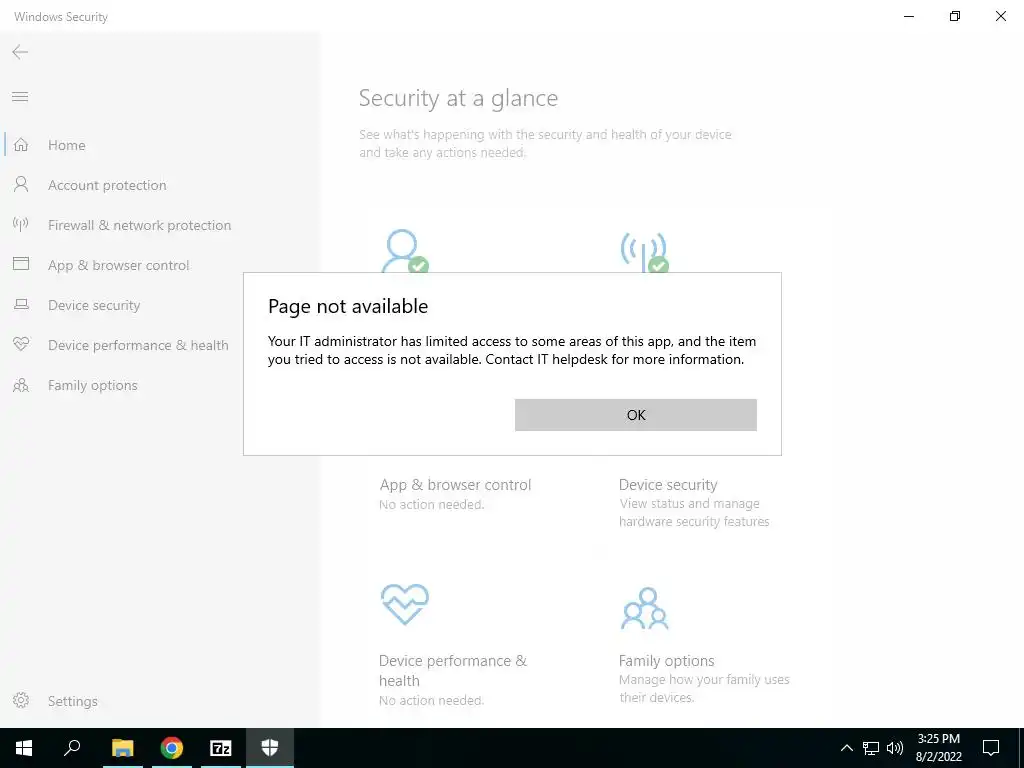Open Device performance & health sidebar label
Viewport: 1024px width, 768px height.
[x=138, y=345]
